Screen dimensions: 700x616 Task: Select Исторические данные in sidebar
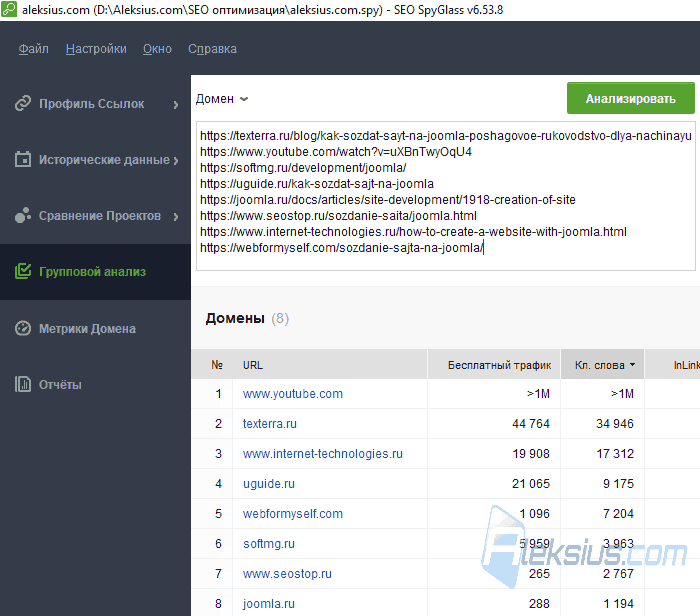tap(96, 160)
